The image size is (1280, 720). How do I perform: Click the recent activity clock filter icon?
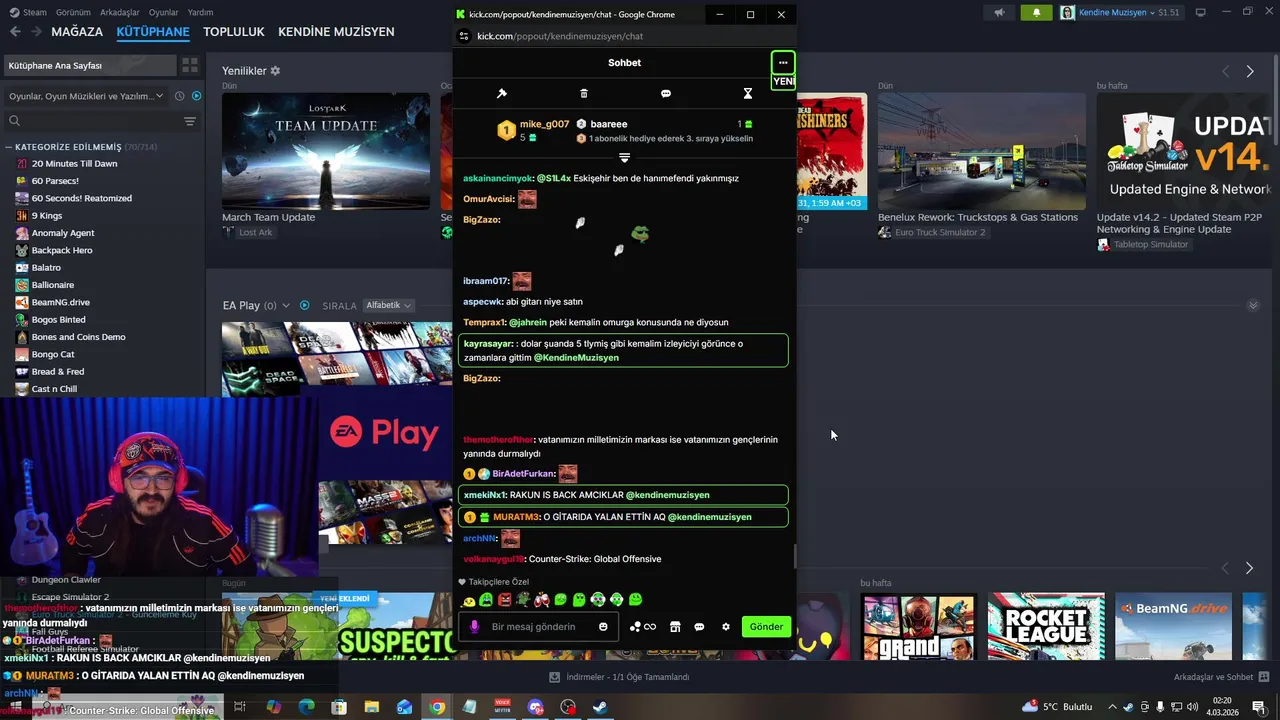tap(180, 96)
